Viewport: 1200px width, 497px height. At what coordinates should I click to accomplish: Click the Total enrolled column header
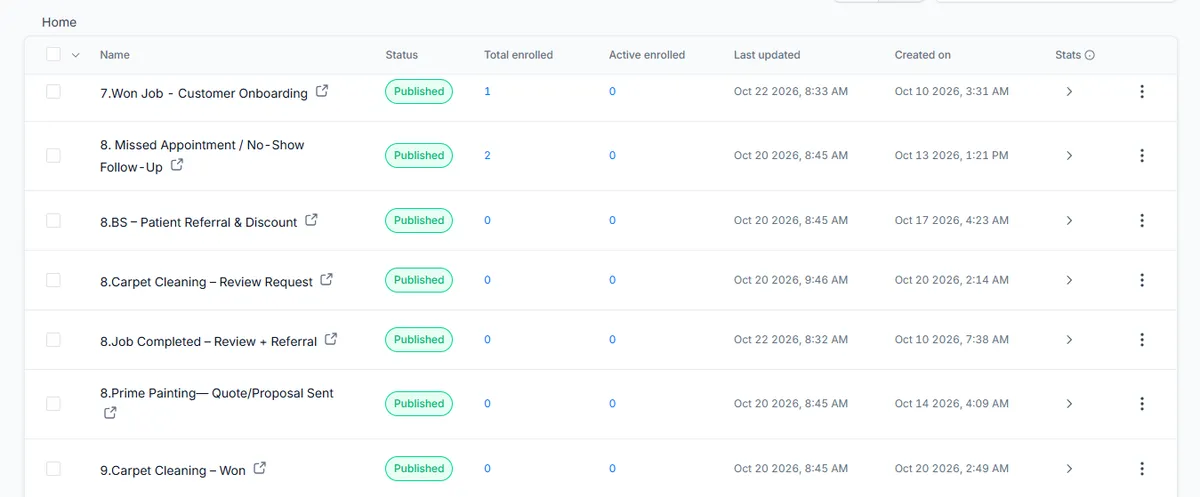[518, 55]
